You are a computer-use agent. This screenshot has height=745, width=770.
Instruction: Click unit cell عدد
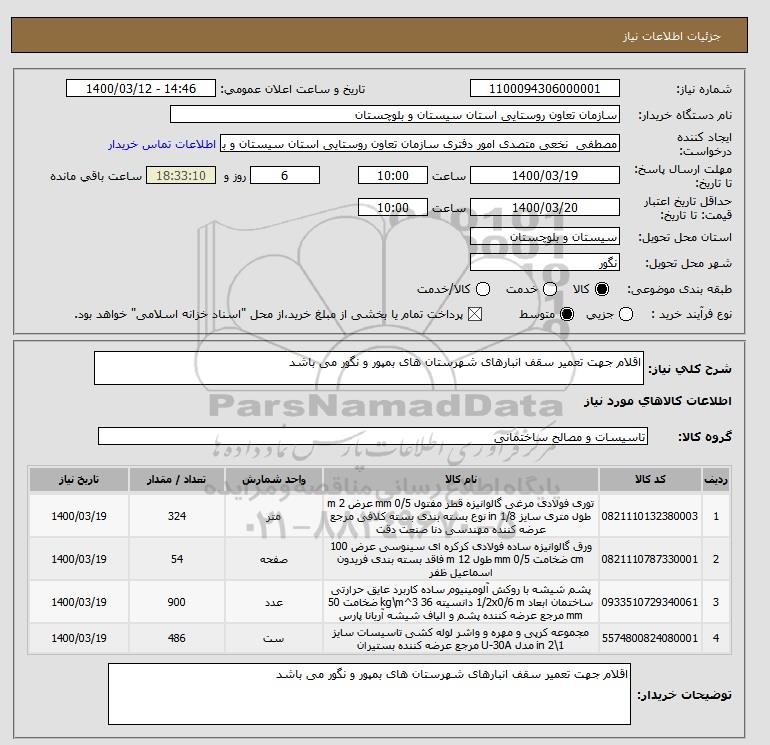[274, 602]
